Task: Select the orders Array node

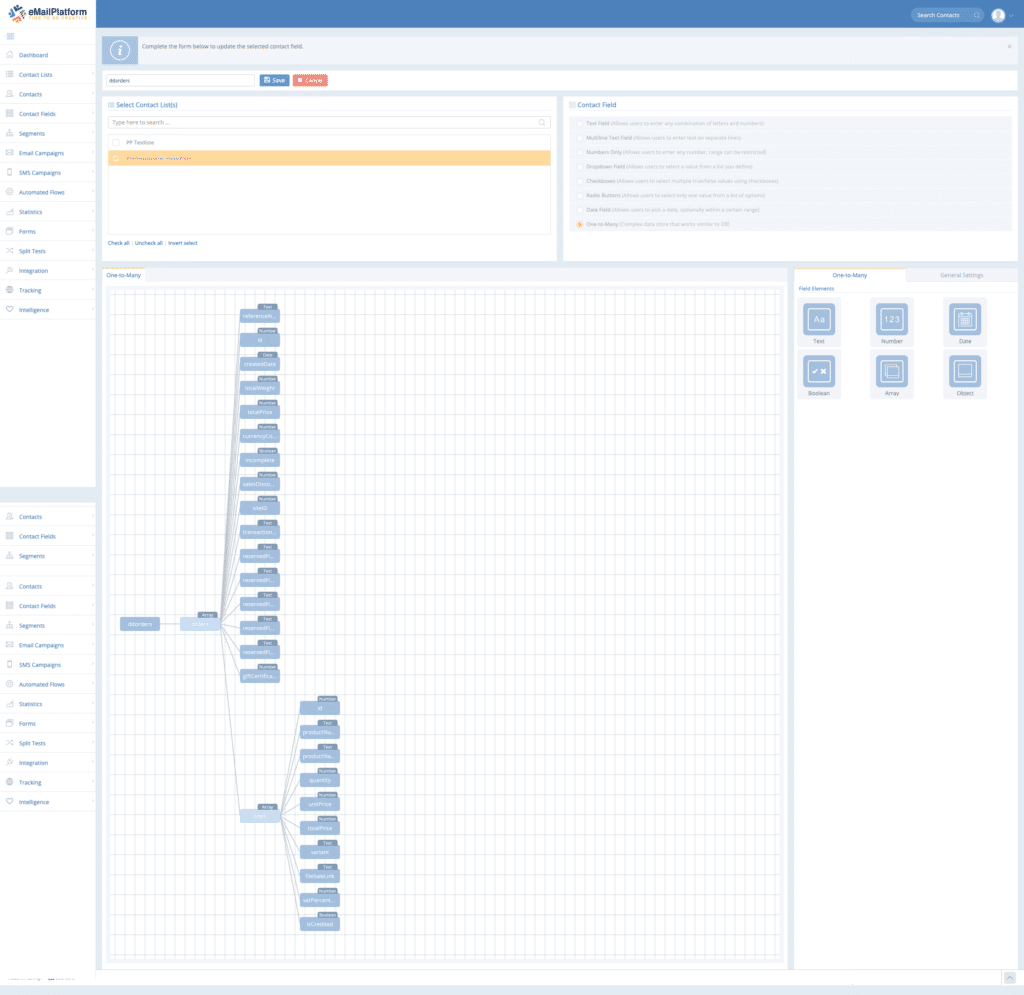Action: [x=200, y=624]
